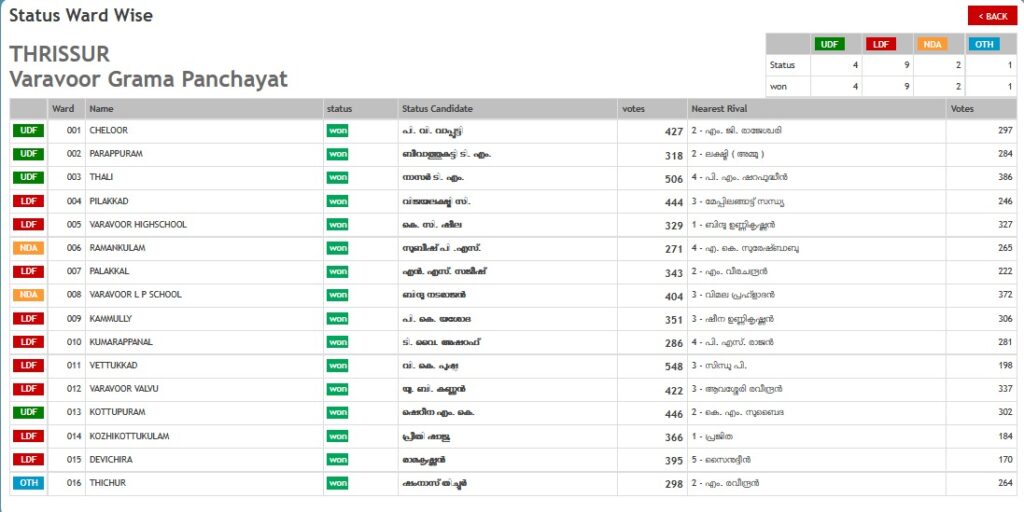The width and height of the screenshot is (1024, 512).
Task: Click the red BACK button
Action: 992,16
